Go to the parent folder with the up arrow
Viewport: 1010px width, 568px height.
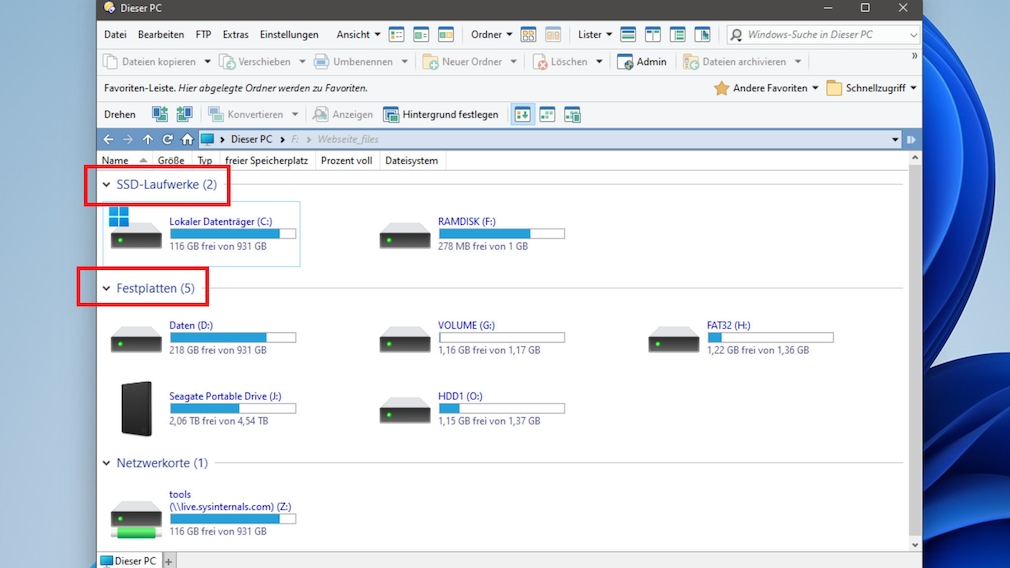(x=148, y=140)
